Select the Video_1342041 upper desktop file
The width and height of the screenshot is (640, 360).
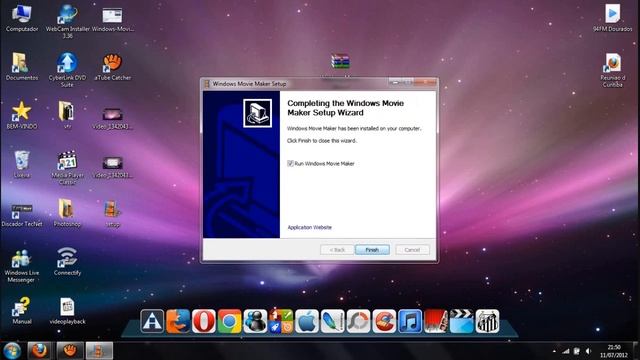113,118
